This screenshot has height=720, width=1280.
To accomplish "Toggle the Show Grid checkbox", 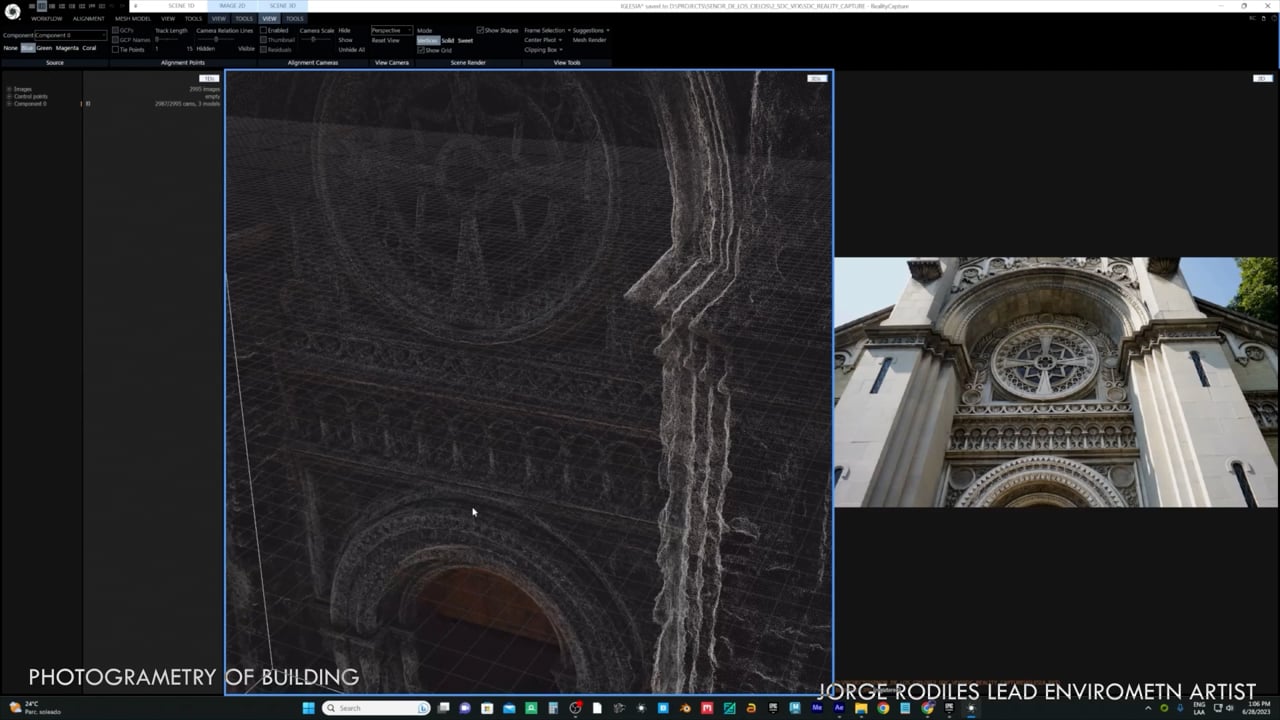I will [x=421, y=50].
